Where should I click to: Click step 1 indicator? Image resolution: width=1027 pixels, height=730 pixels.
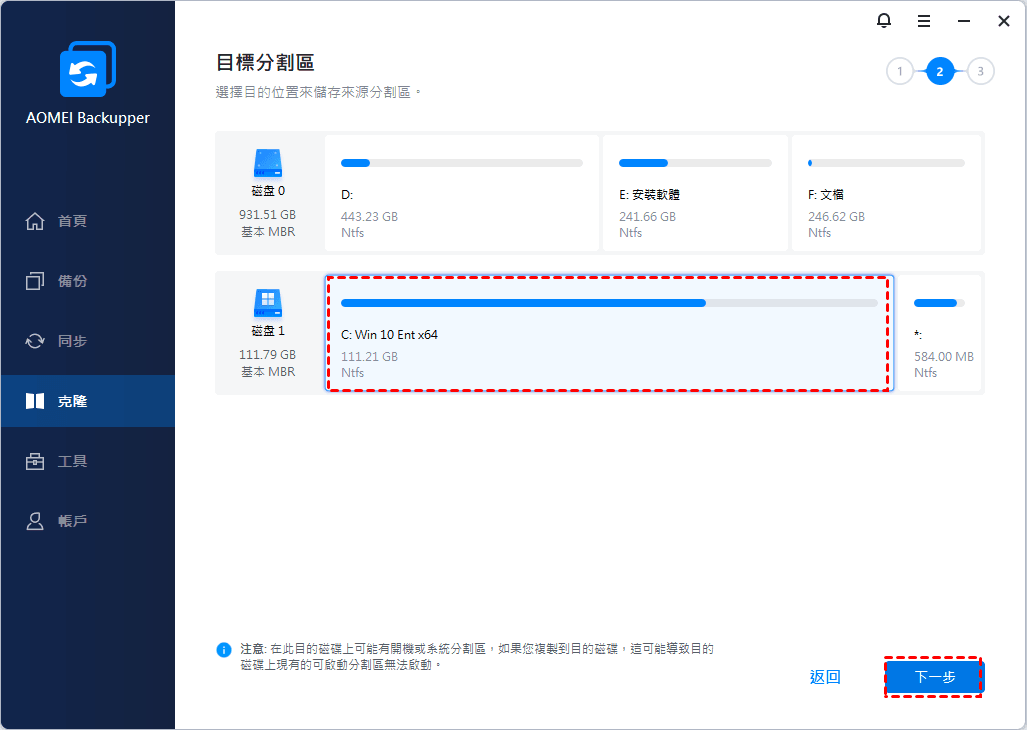click(x=900, y=71)
